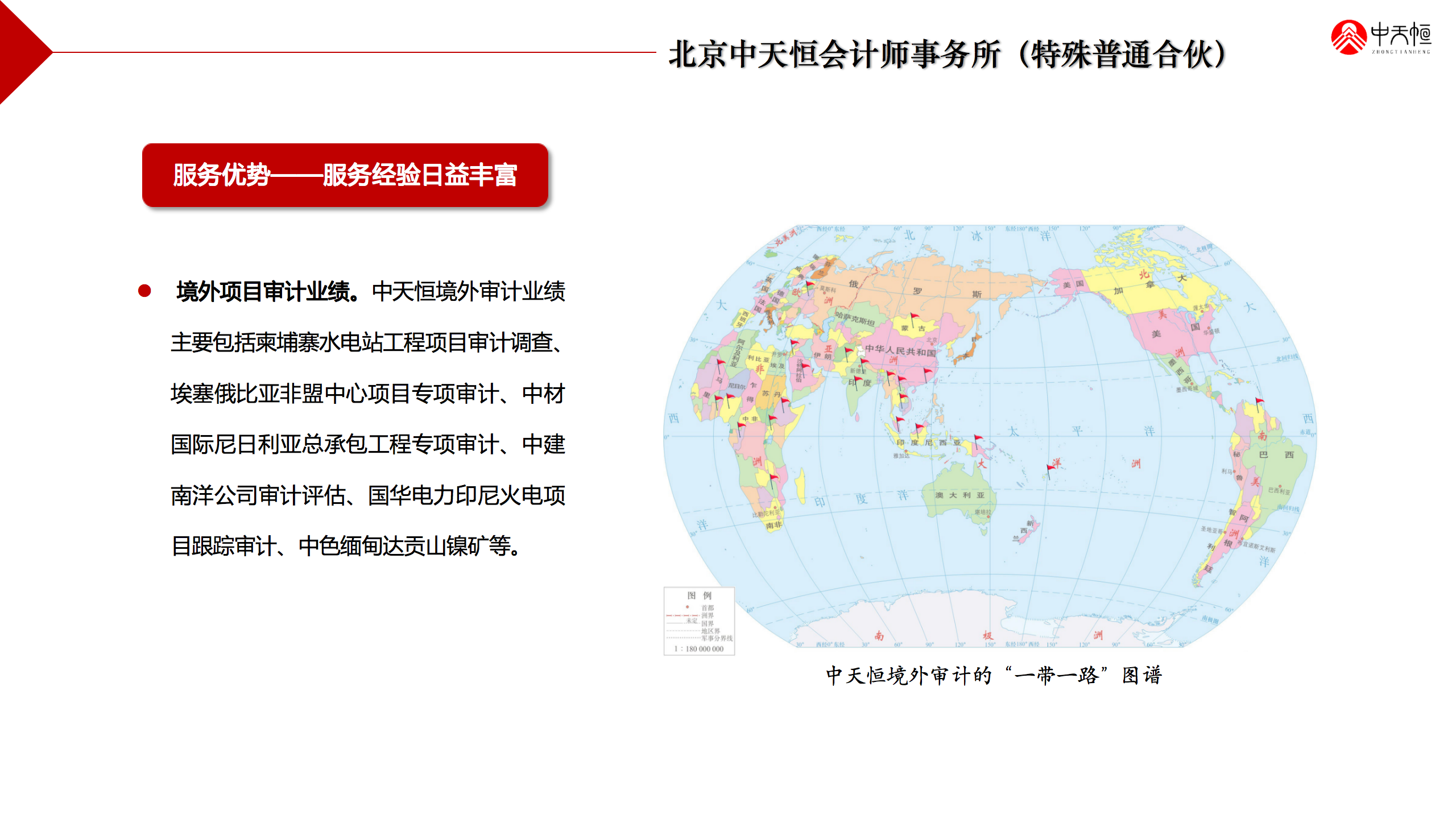Click the line 国际尼日利亚总承包工程专项审计、中建

click(x=368, y=444)
